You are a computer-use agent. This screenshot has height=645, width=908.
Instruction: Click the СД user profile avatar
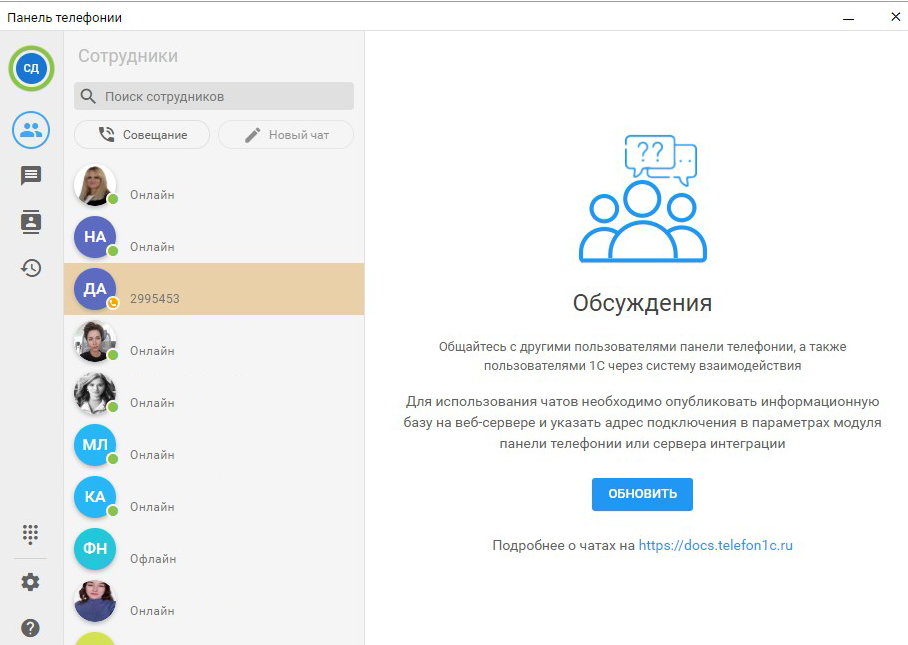pos(31,68)
